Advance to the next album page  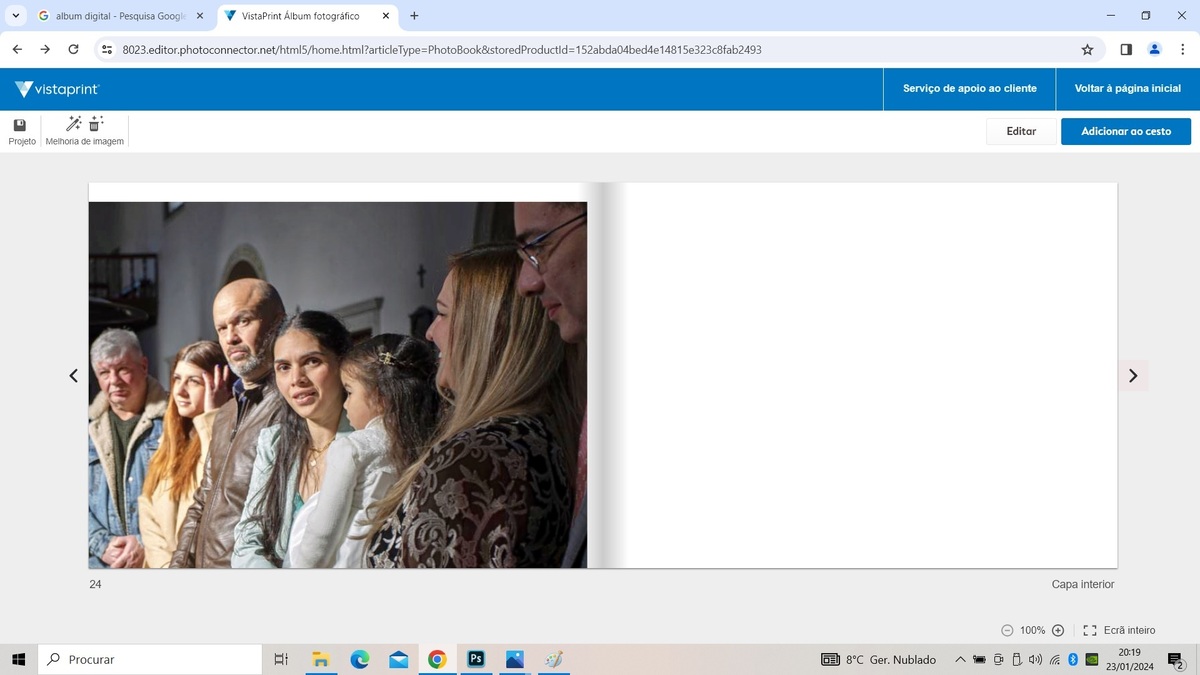pos(1133,376)
